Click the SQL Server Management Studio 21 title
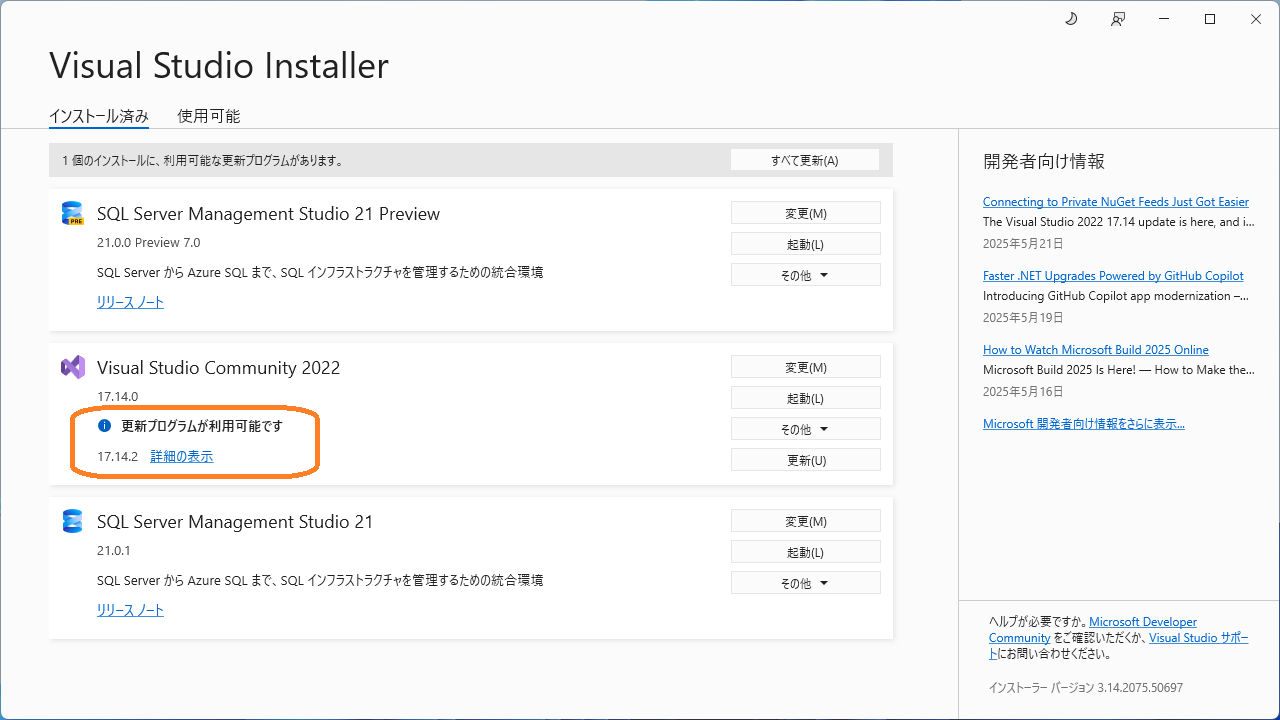The width and height of the screenshot is (1280, 720). click(235, 522)
